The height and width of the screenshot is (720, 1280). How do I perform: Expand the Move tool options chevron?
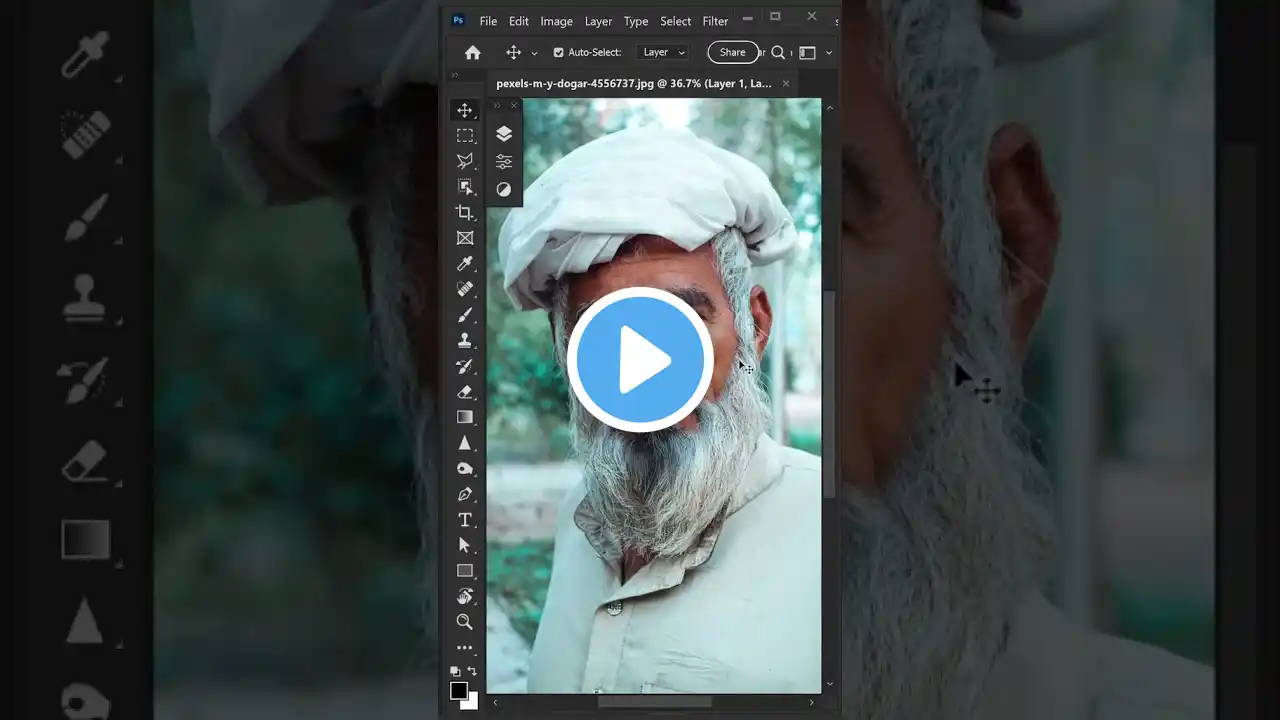(533, 52)
